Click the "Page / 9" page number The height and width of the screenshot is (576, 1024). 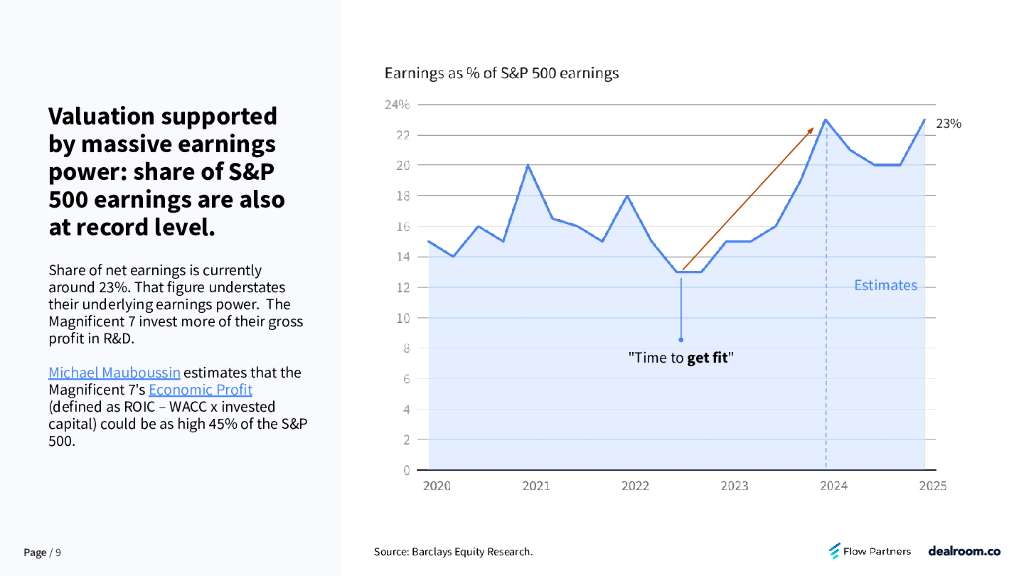42,553
